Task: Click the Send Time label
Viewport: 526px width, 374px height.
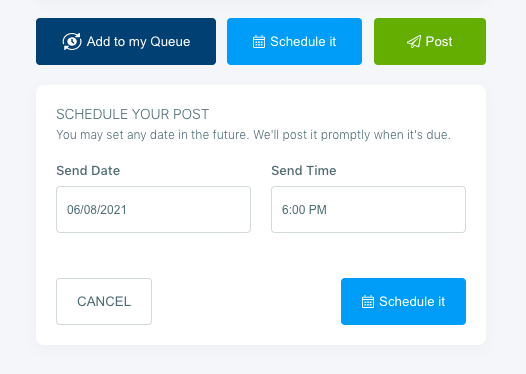Action: click(304, 171)
